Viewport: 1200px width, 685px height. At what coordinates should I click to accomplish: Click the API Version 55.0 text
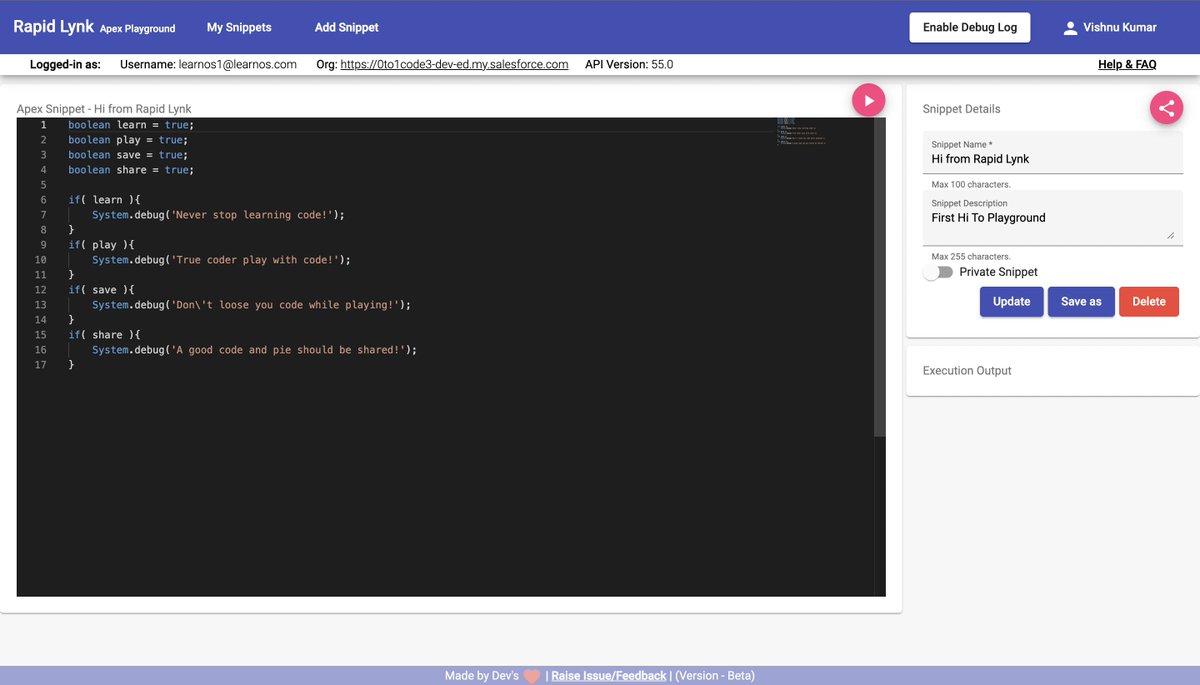point(629,64)
